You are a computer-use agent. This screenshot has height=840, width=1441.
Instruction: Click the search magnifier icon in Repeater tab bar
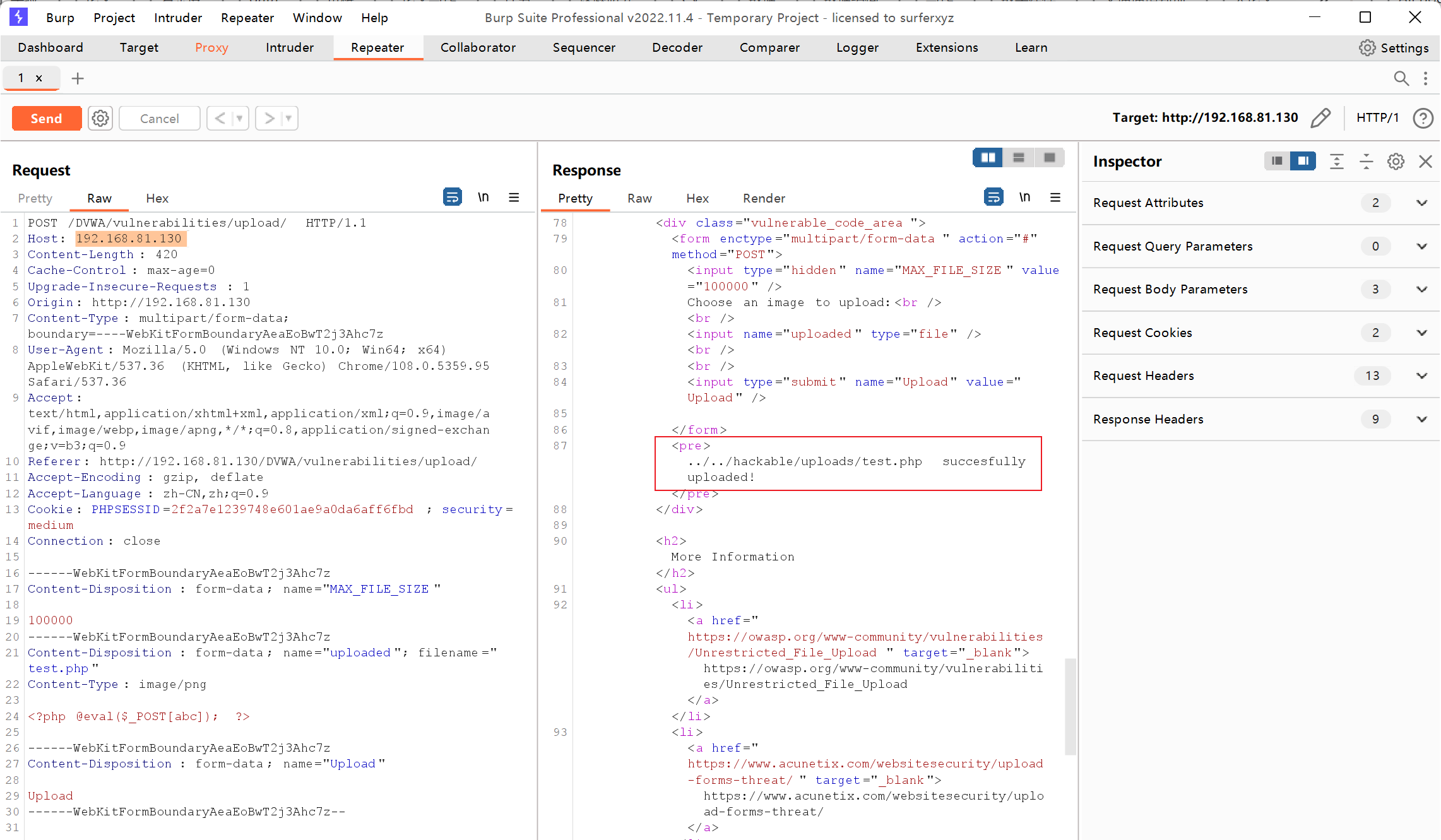click(x=1401, y=78)
